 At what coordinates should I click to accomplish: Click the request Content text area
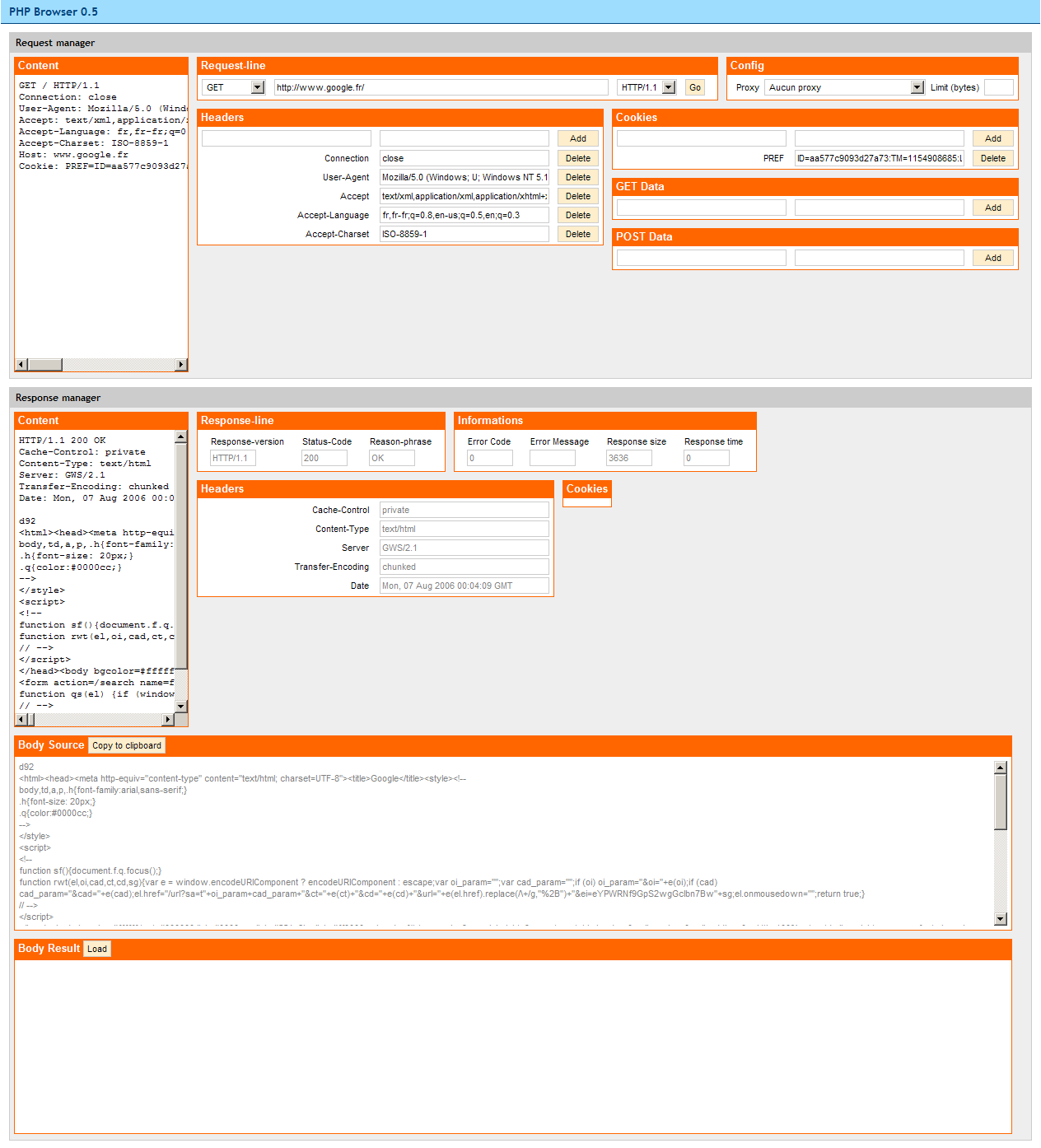(101, 217)
